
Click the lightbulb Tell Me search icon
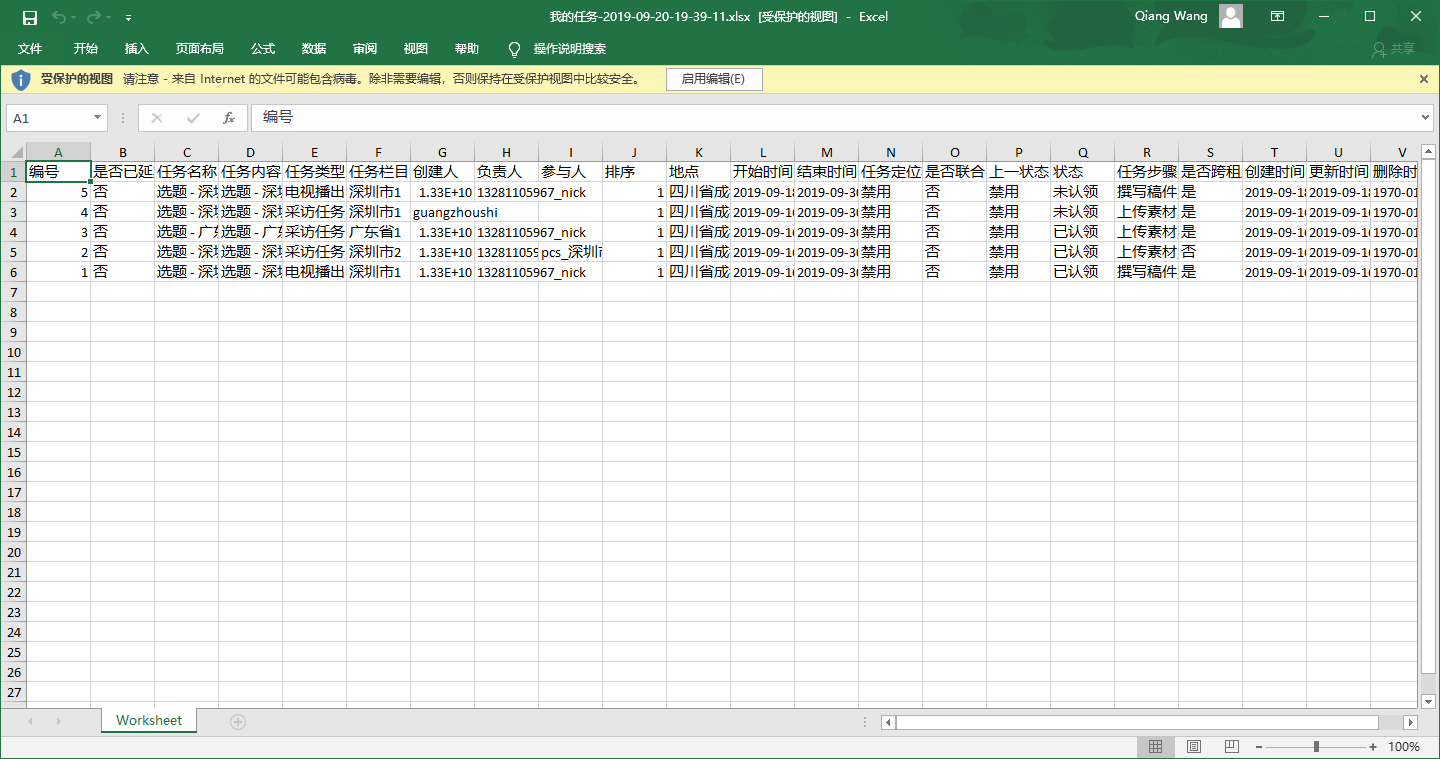515,49
